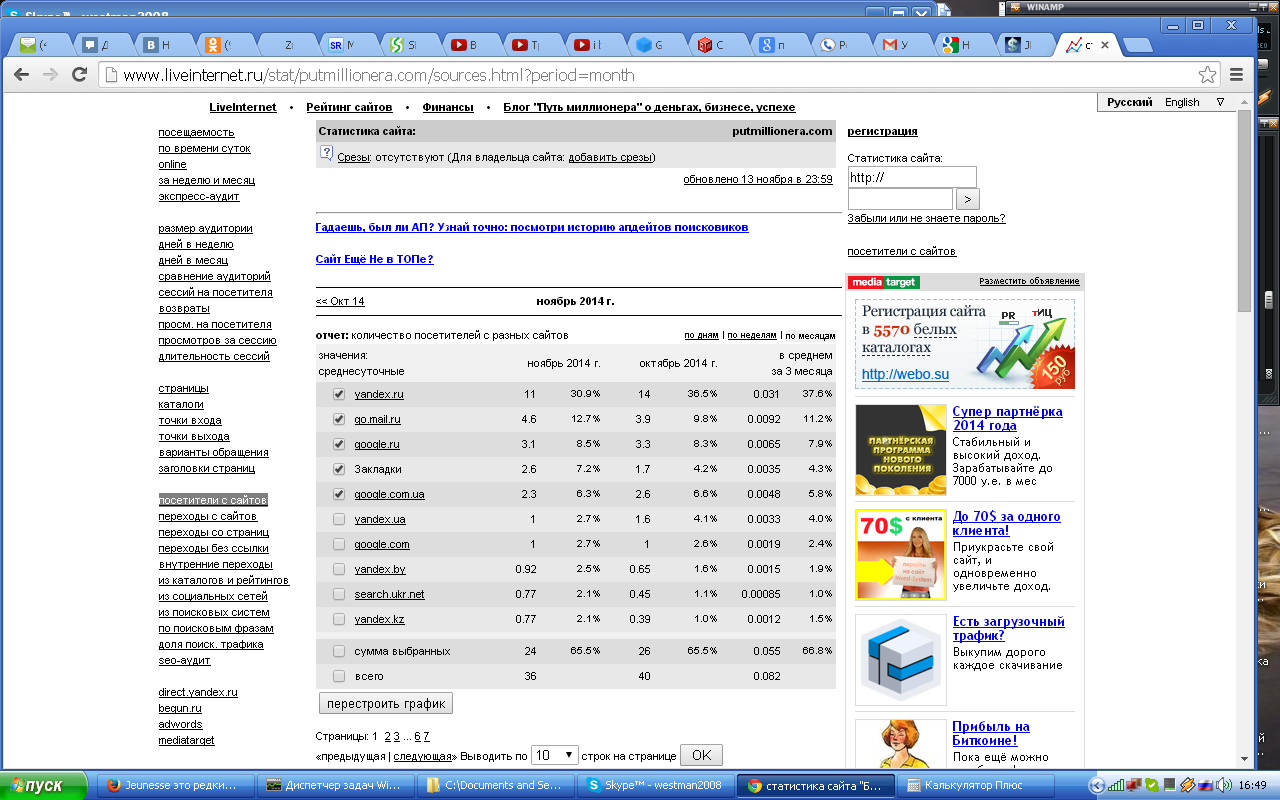Open the посещаемость sidebar link
The image size is (1280, 800).
click(196, 132)
